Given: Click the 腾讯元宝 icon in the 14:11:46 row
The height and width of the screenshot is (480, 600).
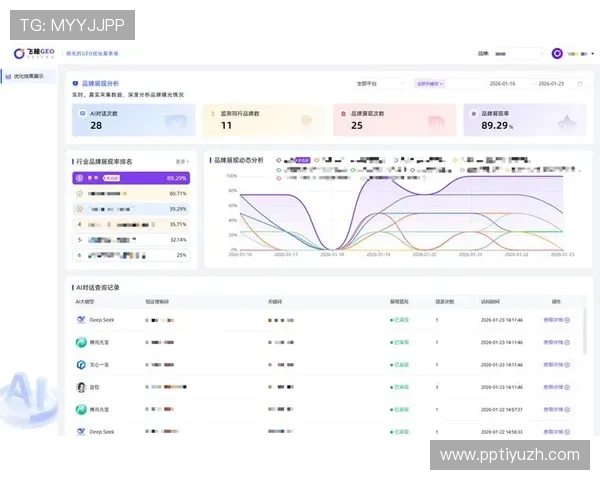Looking at the screenshot, I should pos(81,342).
